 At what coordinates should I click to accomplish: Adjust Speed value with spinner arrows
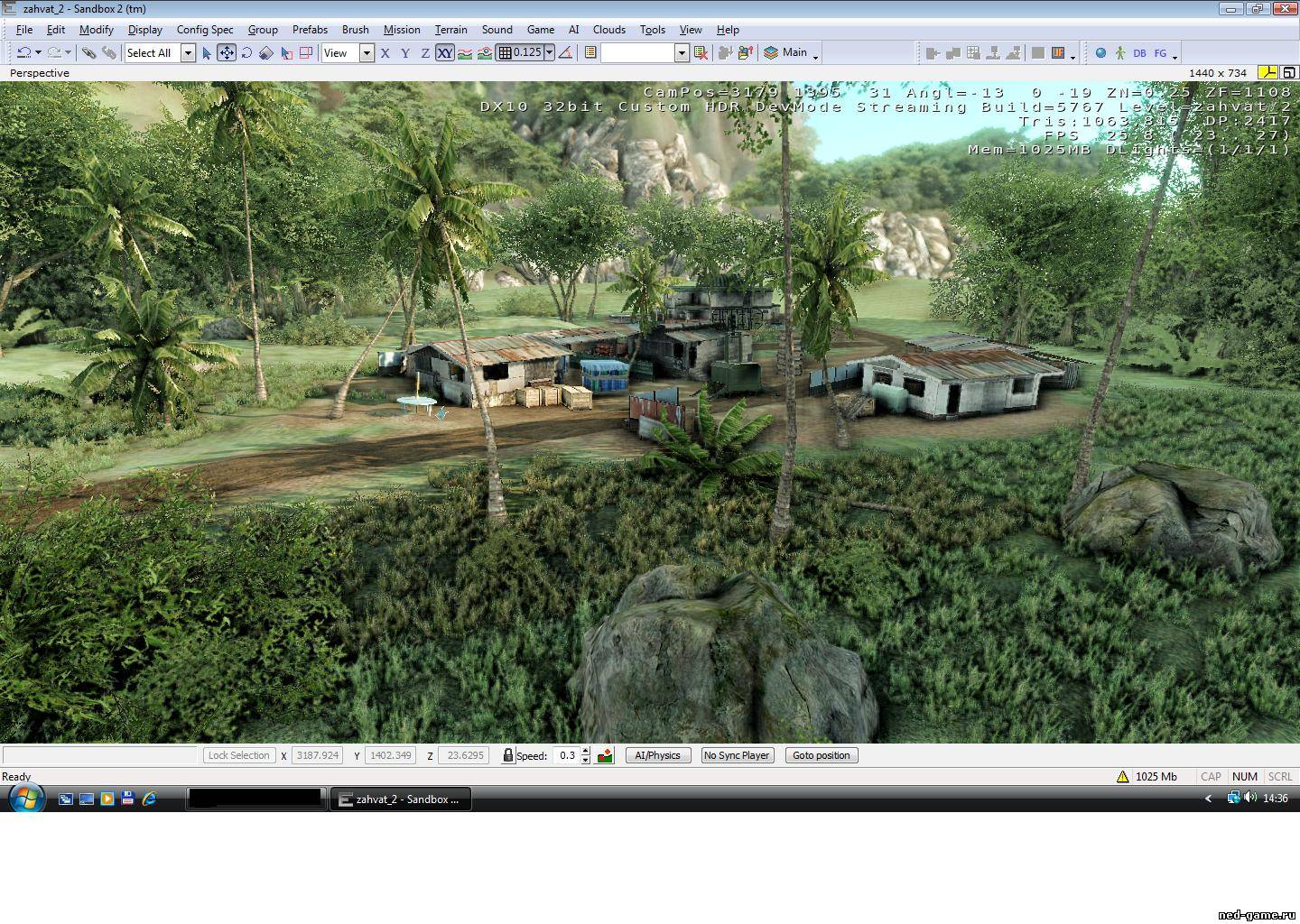tap(586, 755)
